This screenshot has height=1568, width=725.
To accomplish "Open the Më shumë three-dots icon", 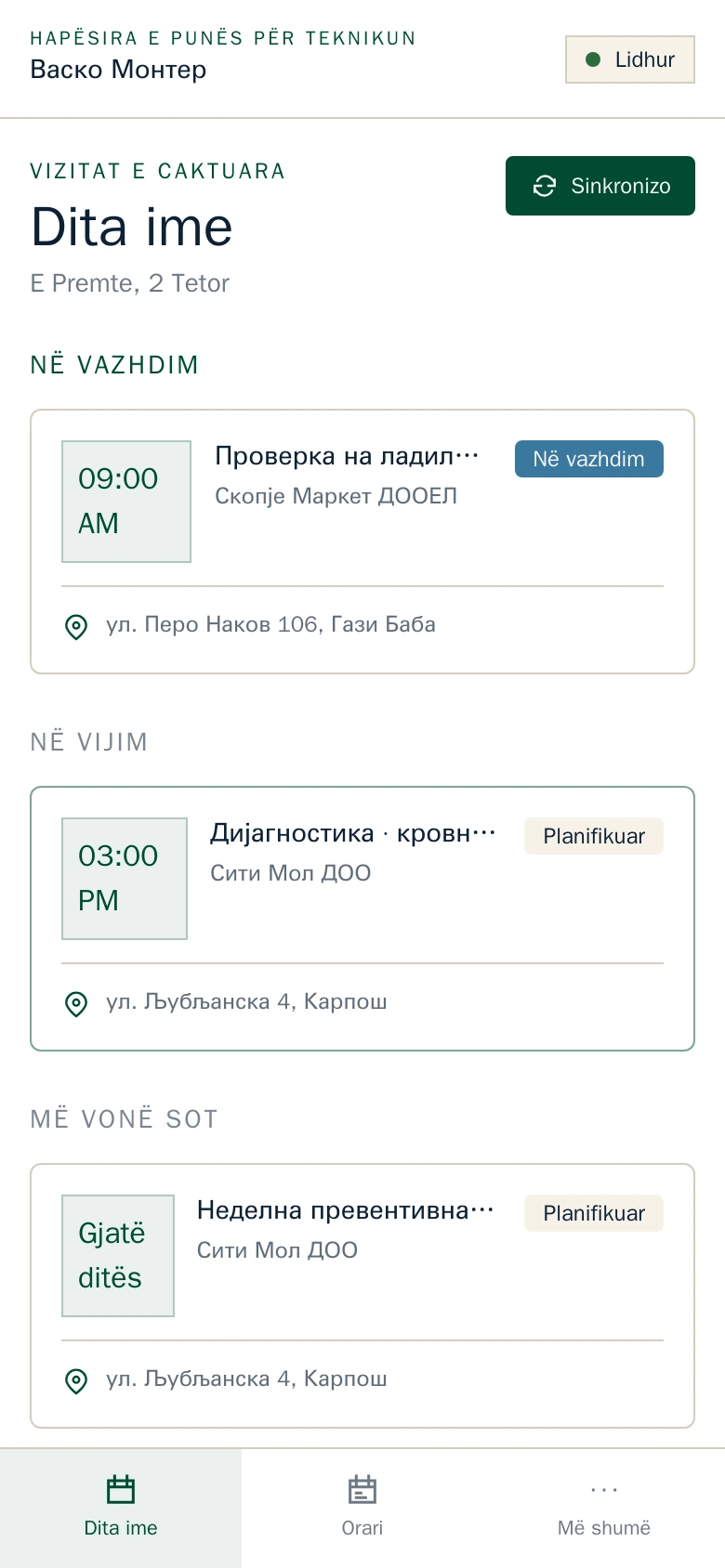I will (604, 1490).
